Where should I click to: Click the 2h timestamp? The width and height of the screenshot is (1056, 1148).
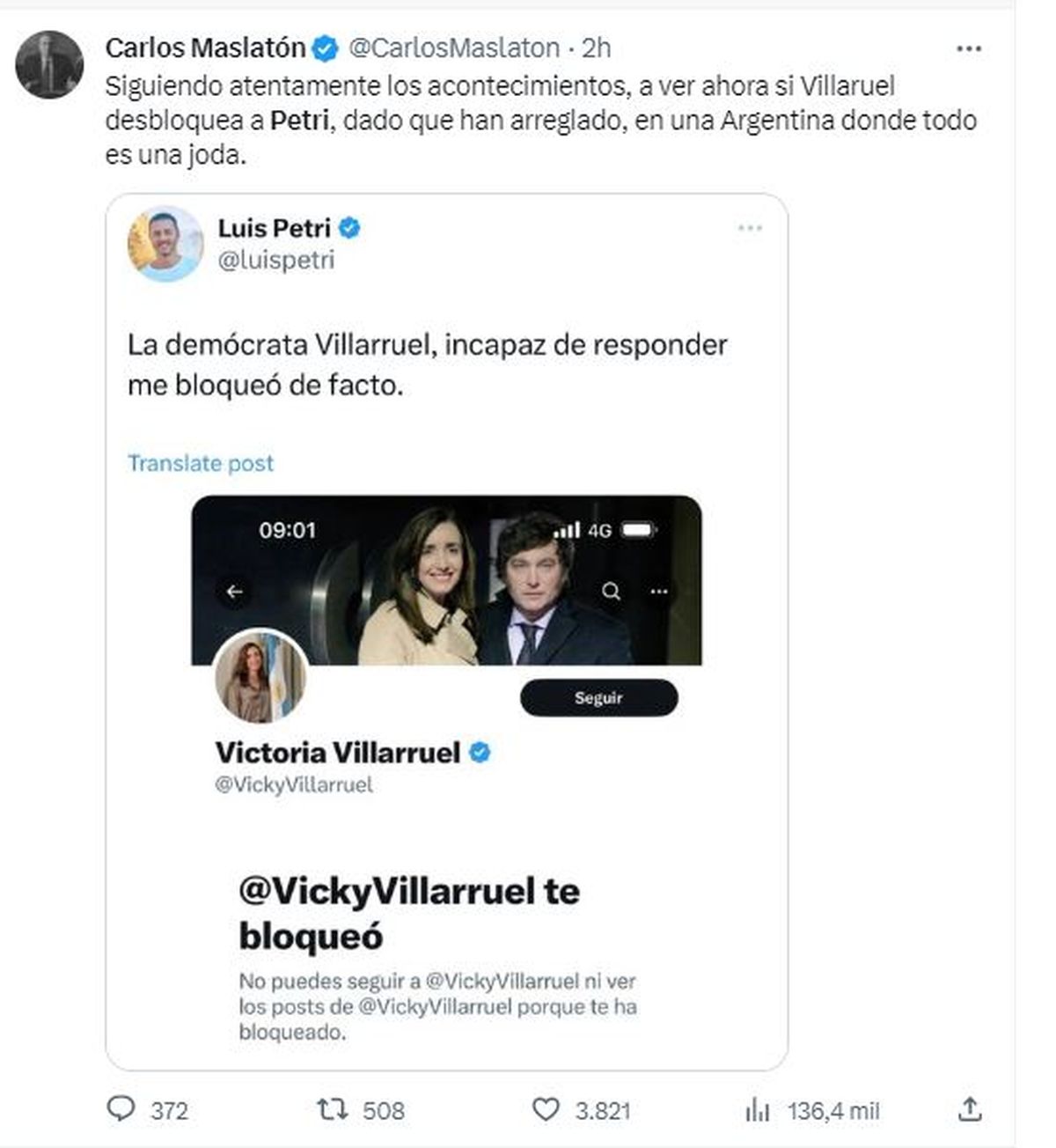[x=597, y=48]
